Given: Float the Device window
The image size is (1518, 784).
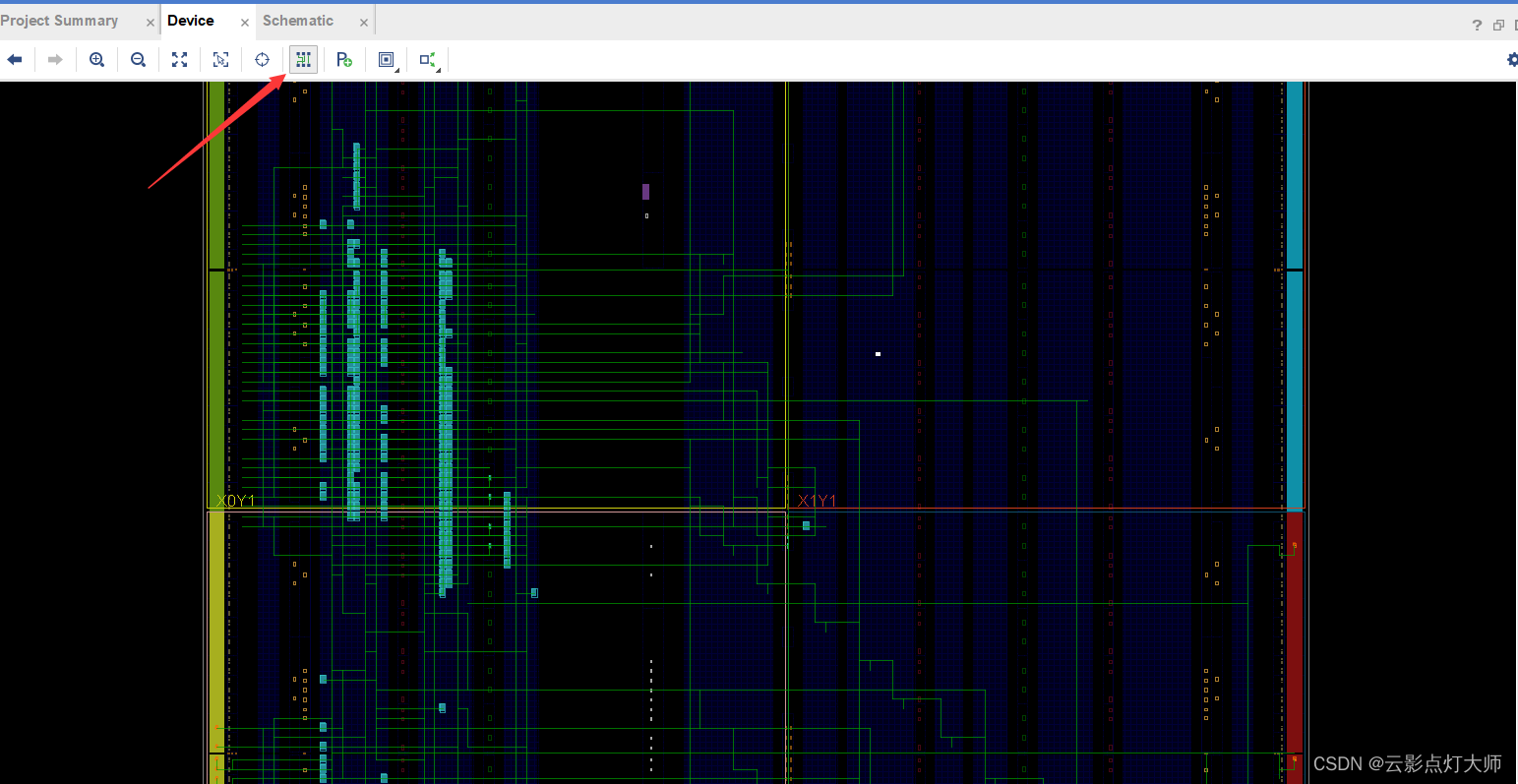Looking at the screenshot, I should coord(1498,26).
